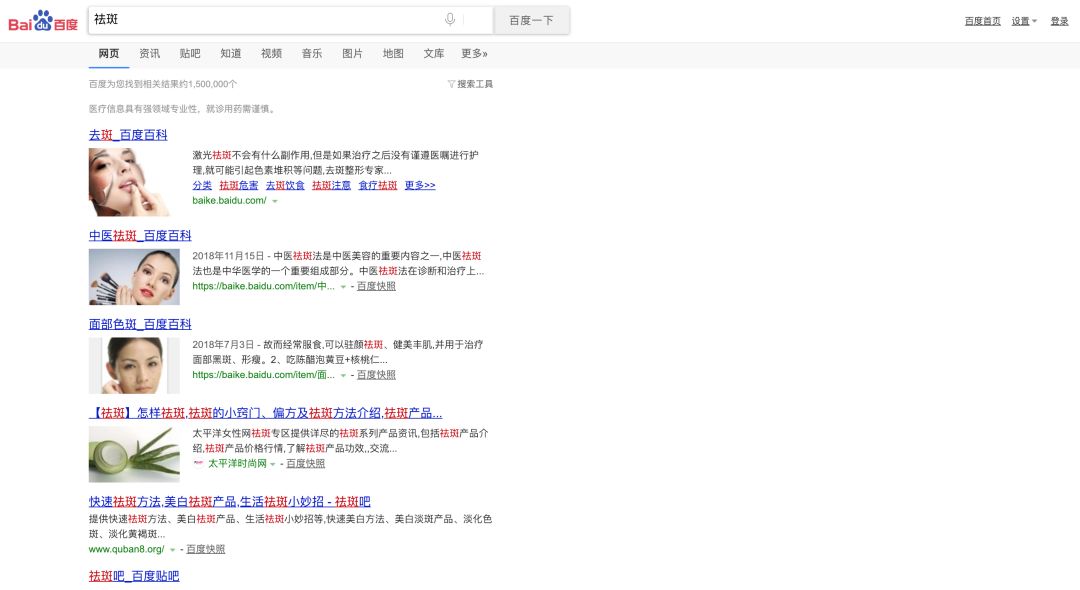Expand arrow beside baike.baidu.com/item/中... URL
Image resolution: width=1080 pixels, height=590 pixels.
click(x=343, y=286)
